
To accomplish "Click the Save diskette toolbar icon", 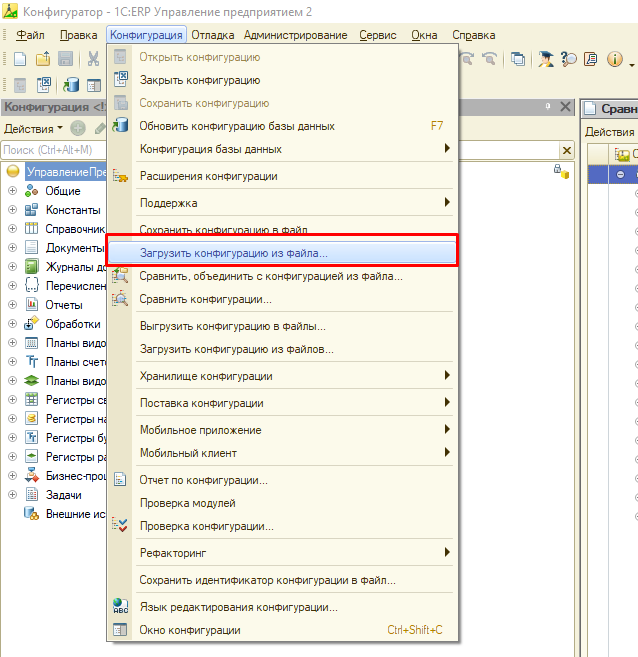I will point(65,59).
